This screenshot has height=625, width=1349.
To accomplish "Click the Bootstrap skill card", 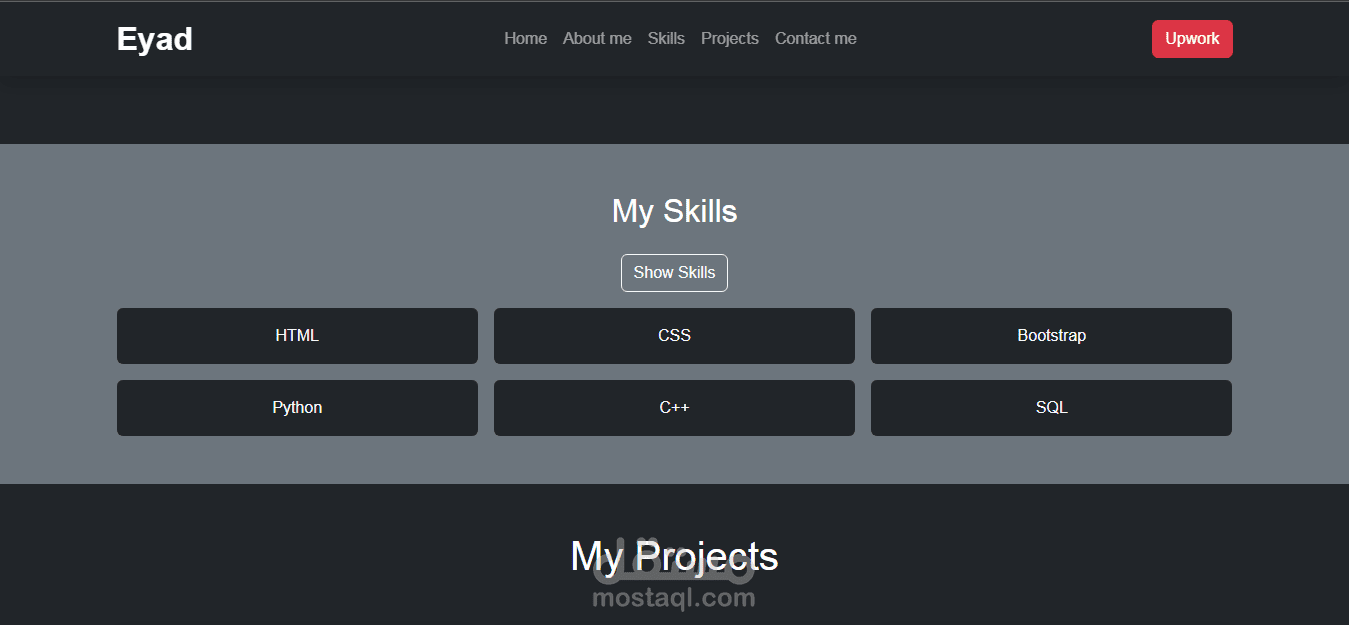I will coord(1051,336).
